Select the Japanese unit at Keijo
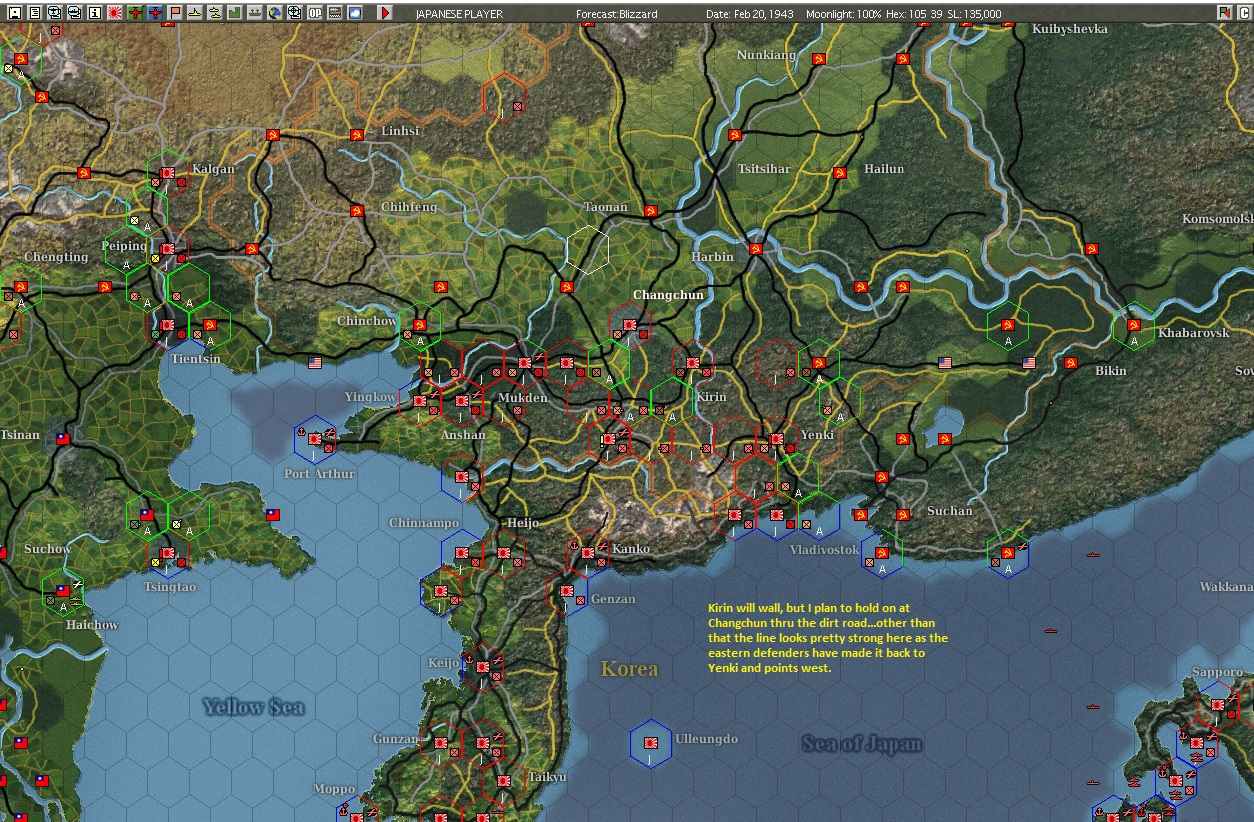Screen dimensions: 1254x822 [483, 666]
